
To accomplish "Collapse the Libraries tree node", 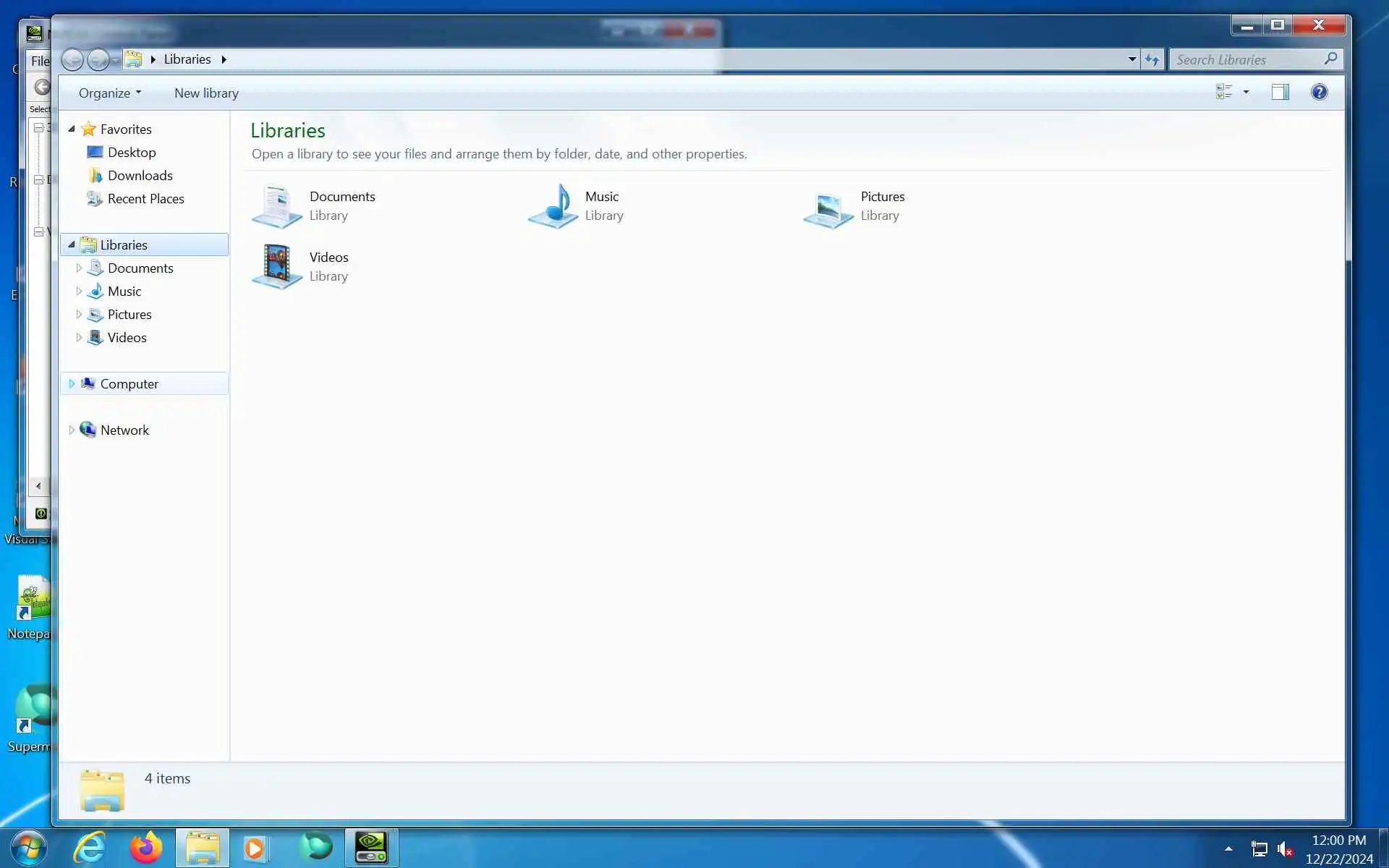I will coord(72,244).
